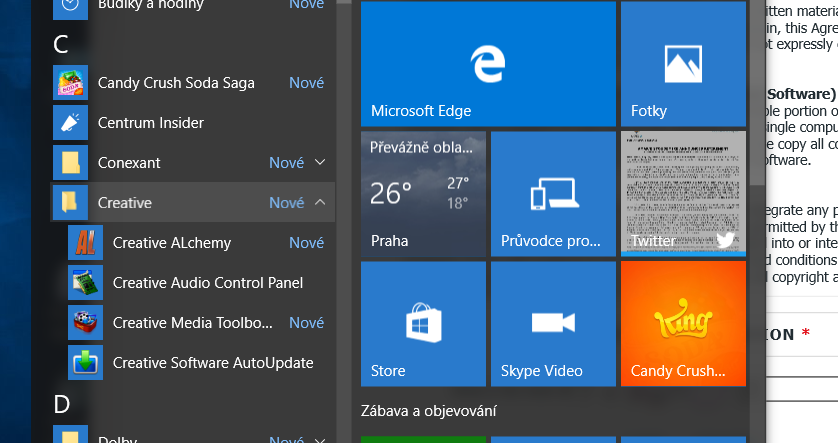This screenshot has height=443, width=838.
Task: Launch the Creative Media Toolbox icon
Action: pos(85,323)
